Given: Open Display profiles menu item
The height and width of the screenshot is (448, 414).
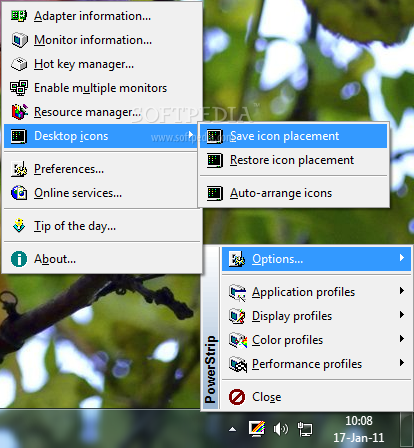Looking at the screenshot, I should pos(316,316).
